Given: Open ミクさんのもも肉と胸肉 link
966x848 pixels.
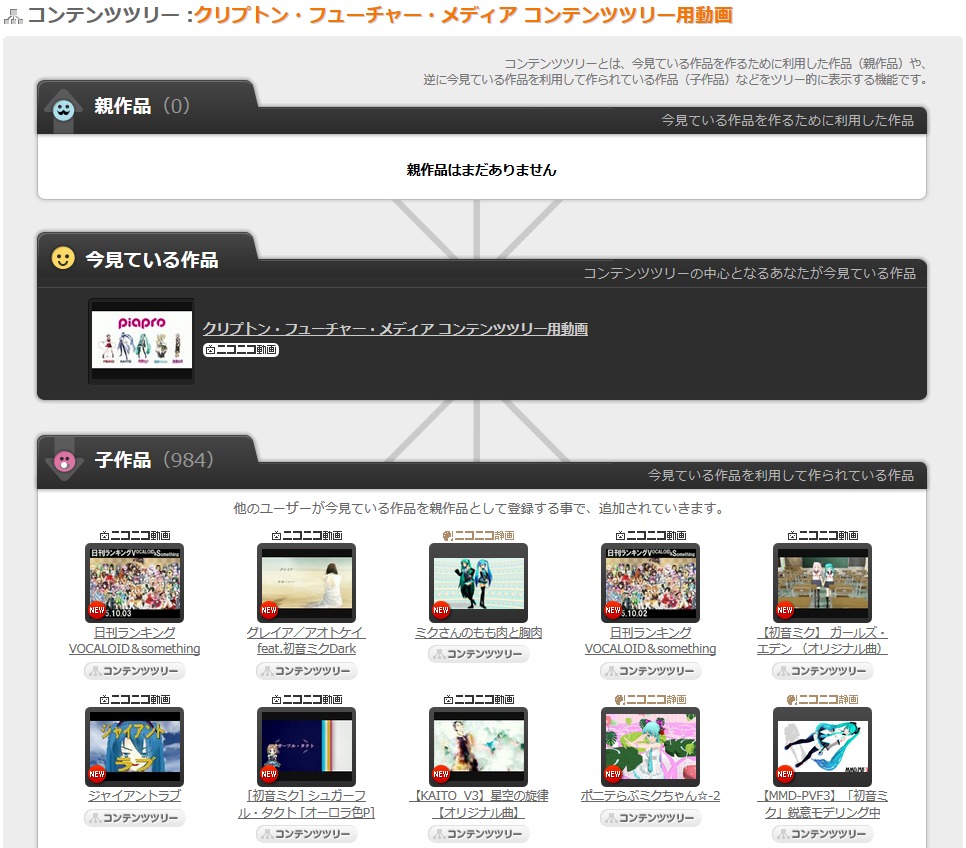Looking at the screenshot, I should tap(478, 632).
